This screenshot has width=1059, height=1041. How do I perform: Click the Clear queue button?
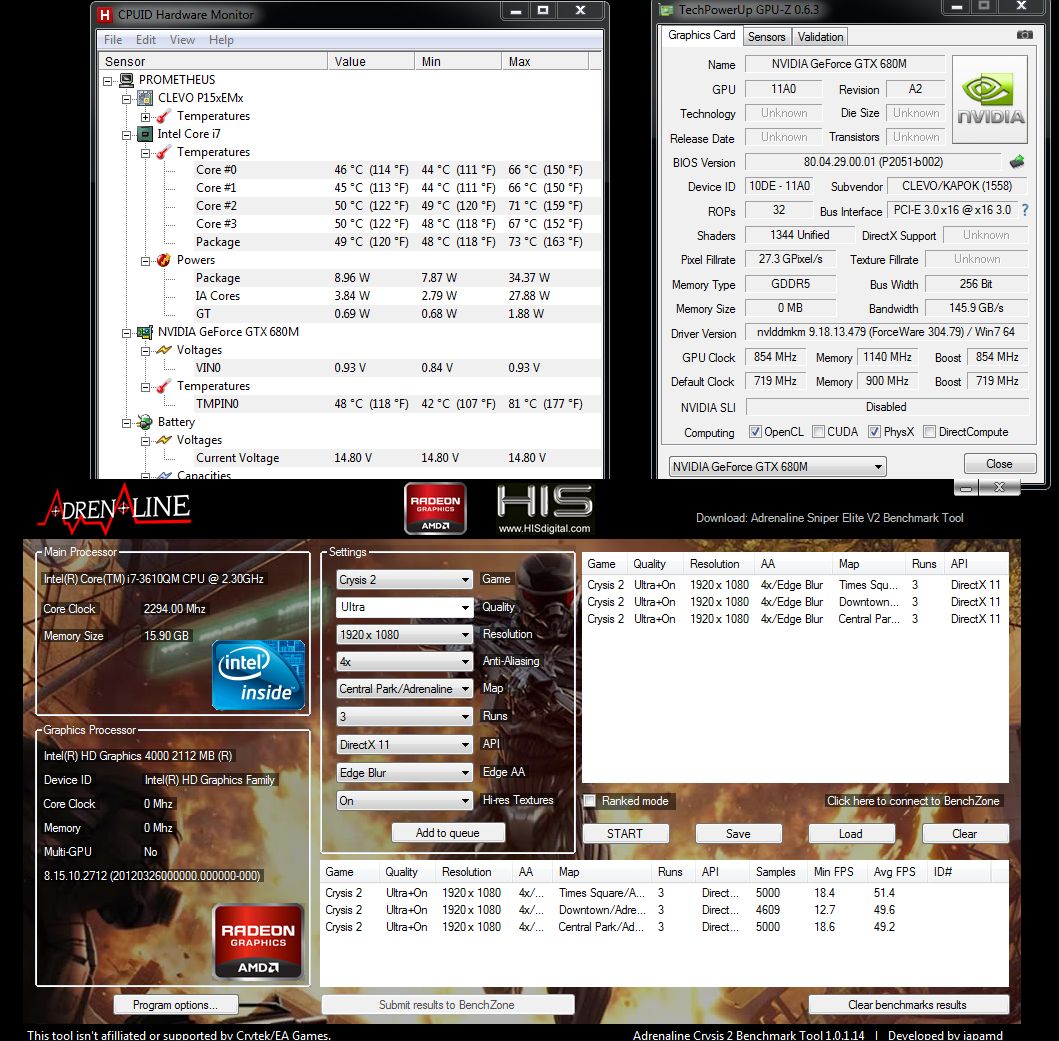[x=964, y=834]
